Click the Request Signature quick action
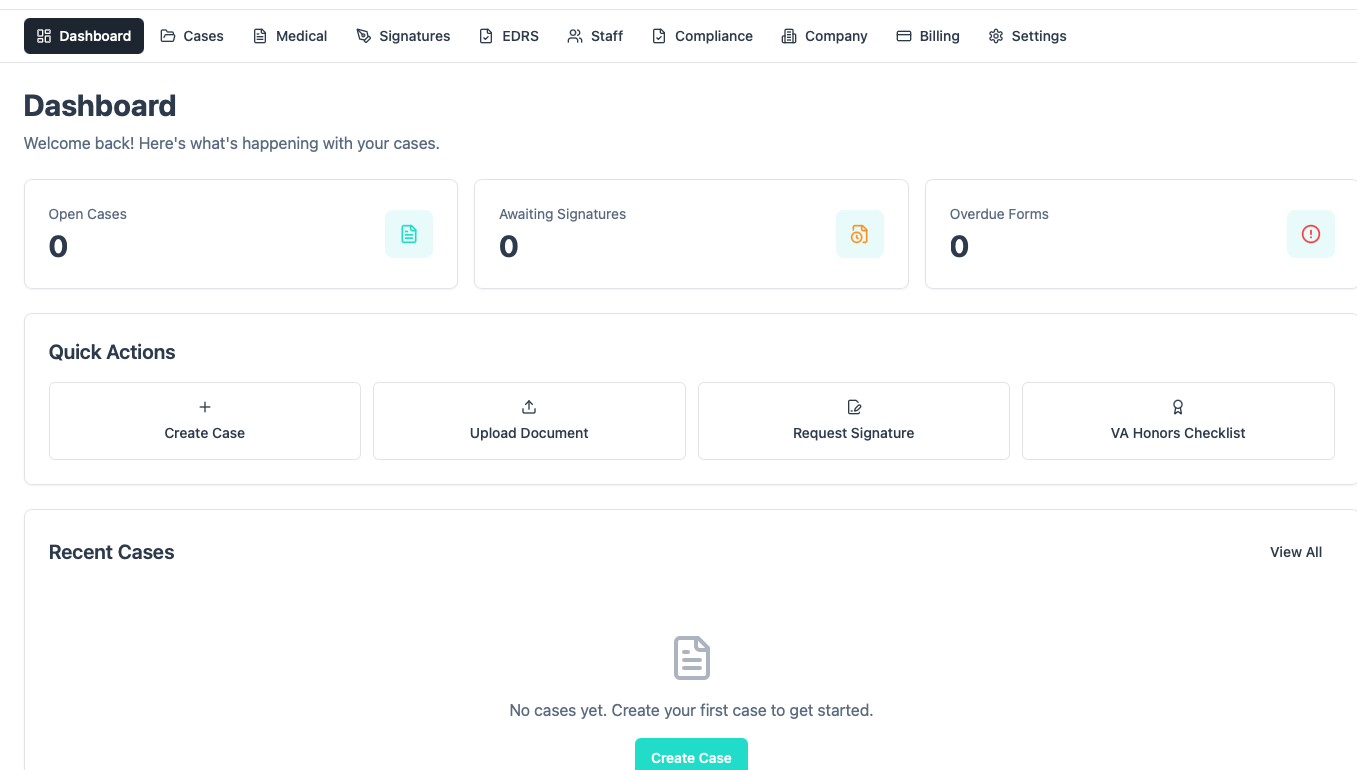The height and width of the screenshot is (770, 1357). coord(853,420)
